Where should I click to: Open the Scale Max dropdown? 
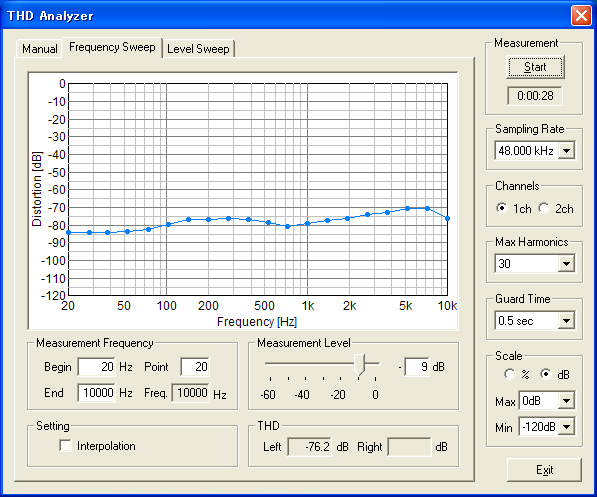(566, 401)
